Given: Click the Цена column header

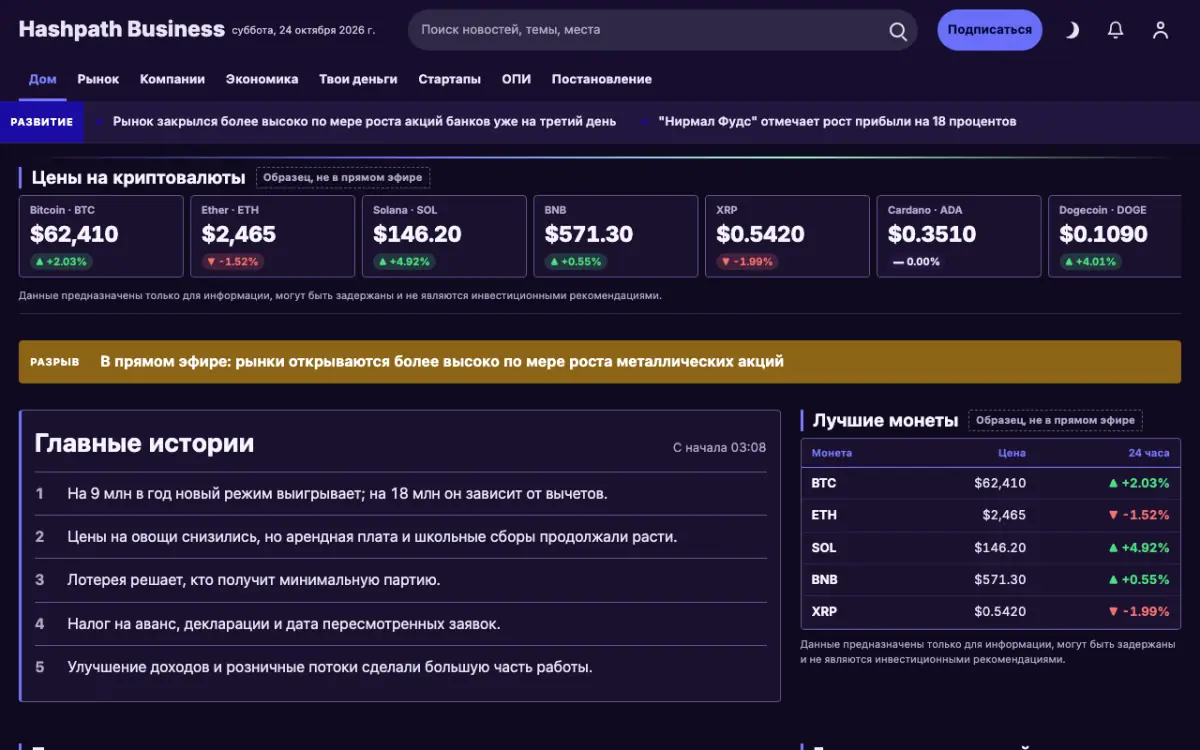Looking at the screenshot, I should pyautogui.click(x=1012, y=453).
